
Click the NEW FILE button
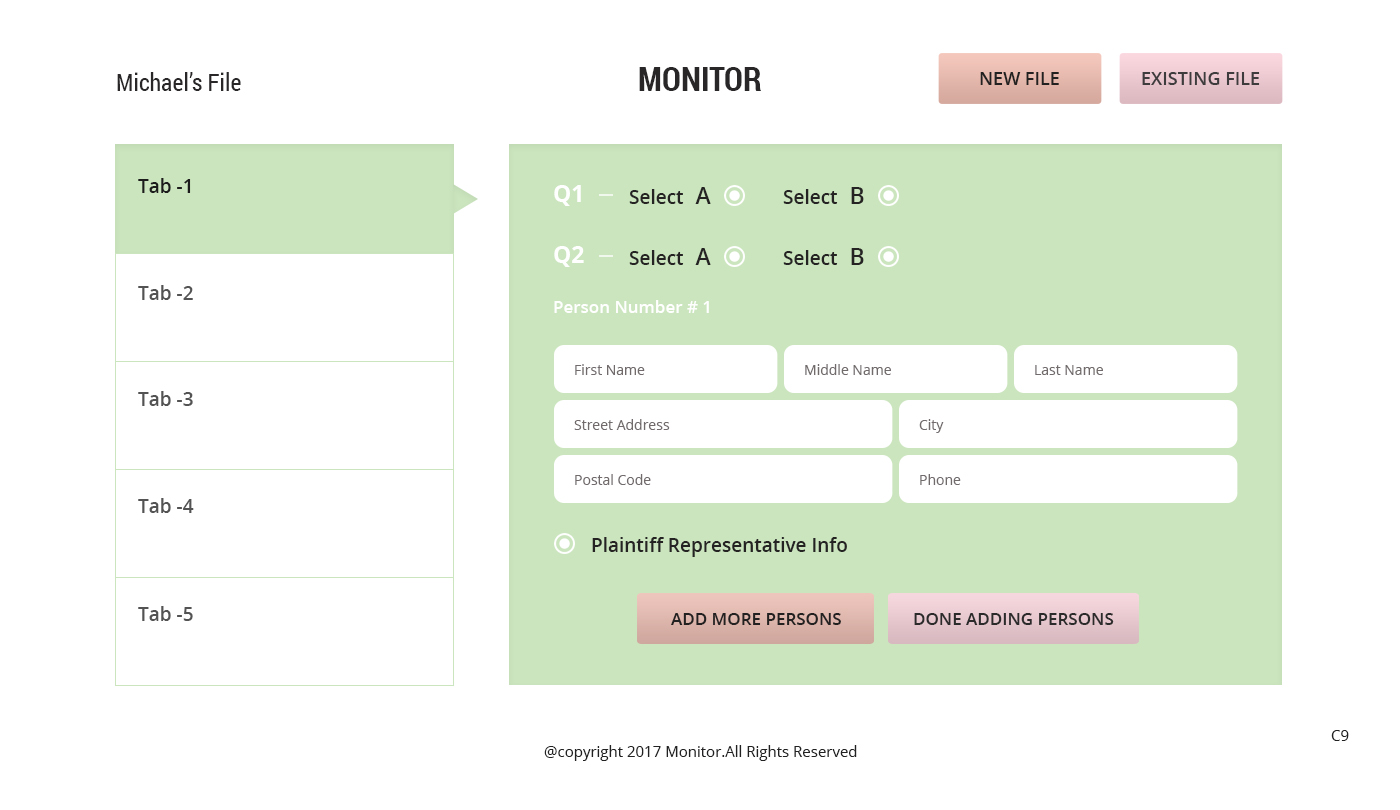(1019, 79)
